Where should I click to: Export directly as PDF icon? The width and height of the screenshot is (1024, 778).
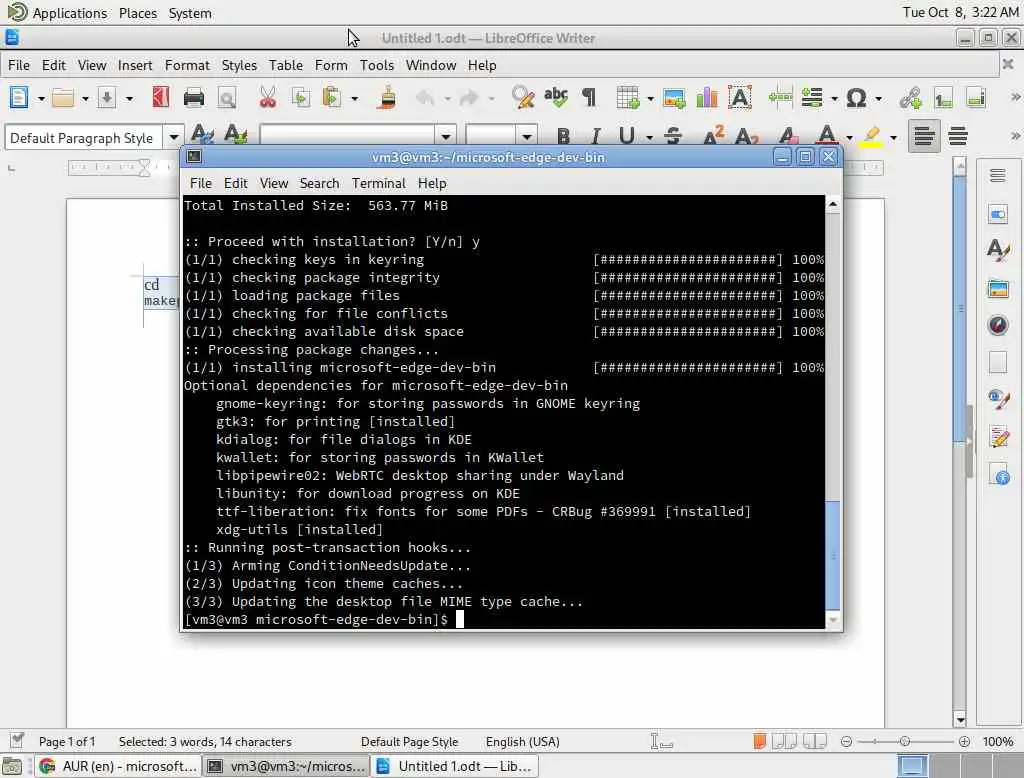click(161, 98)
